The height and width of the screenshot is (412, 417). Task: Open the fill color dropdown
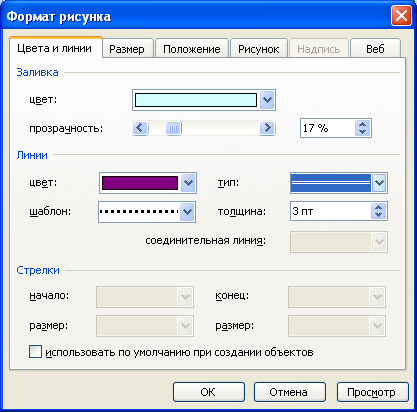coord(267,100)
